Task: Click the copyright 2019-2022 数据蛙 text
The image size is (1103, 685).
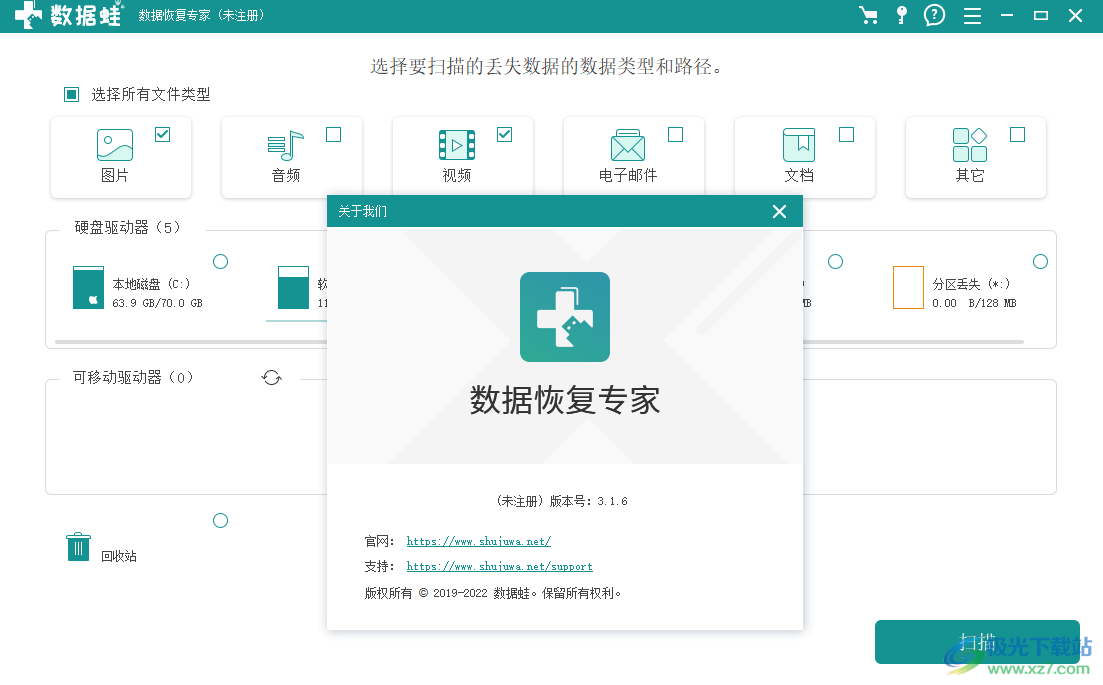Action: 492,594
